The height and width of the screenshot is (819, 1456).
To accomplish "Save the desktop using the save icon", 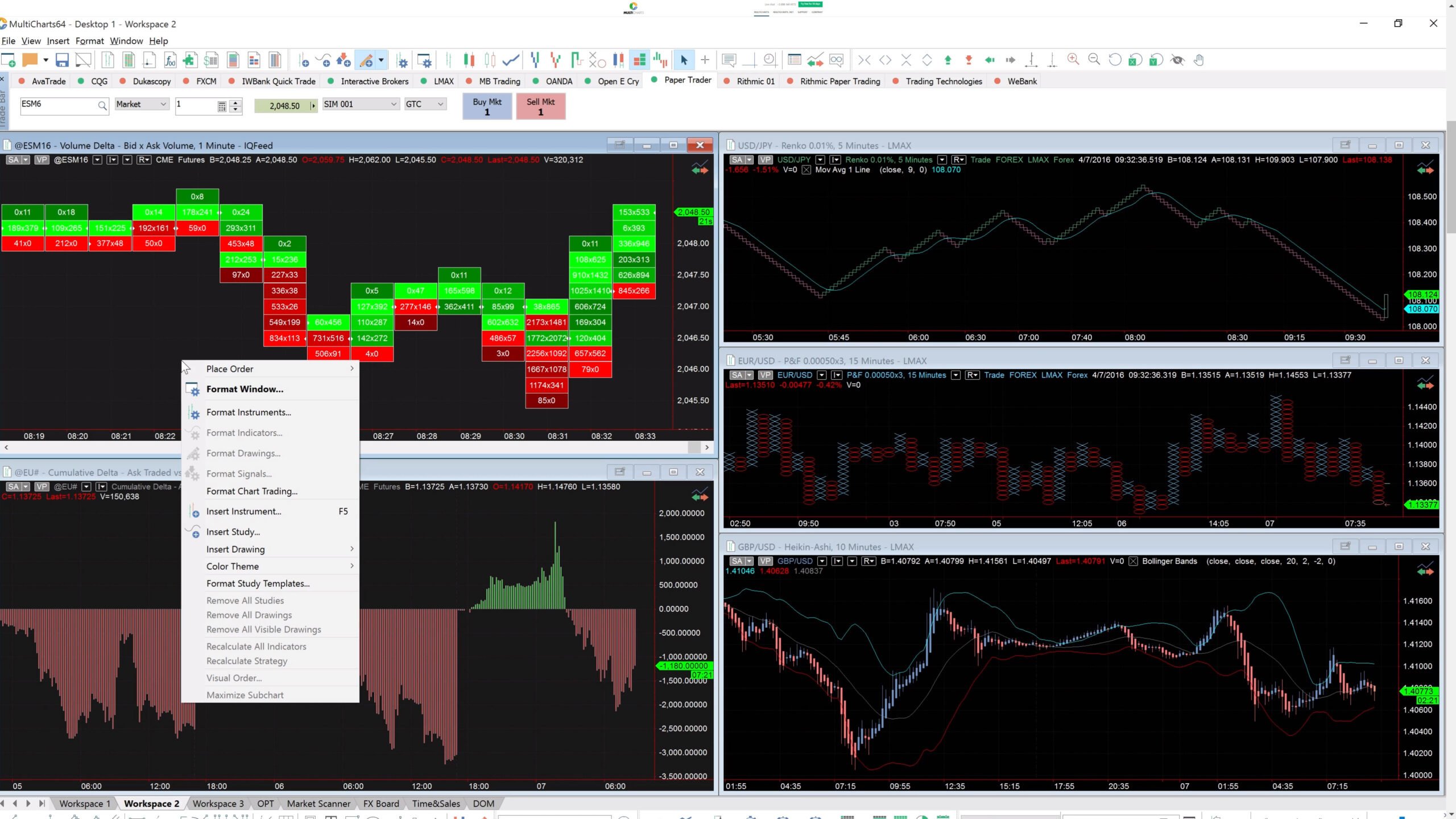I will coord(63,60).
